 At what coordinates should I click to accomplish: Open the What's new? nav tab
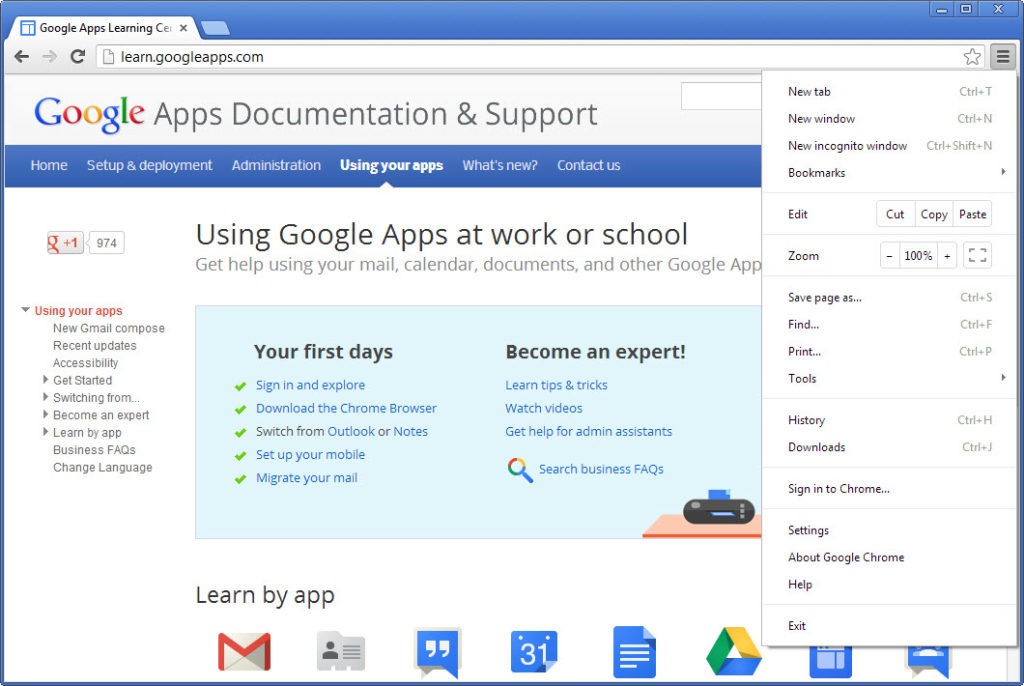[x=500, y=165]
